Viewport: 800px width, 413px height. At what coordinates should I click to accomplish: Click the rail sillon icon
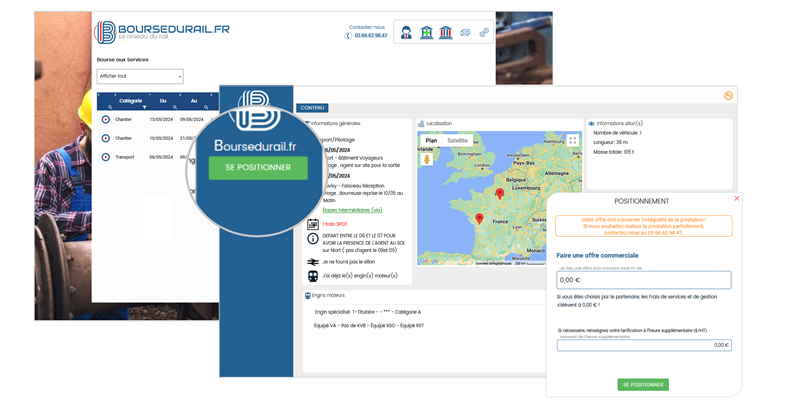pyautogui.click(x=313, y=262)
